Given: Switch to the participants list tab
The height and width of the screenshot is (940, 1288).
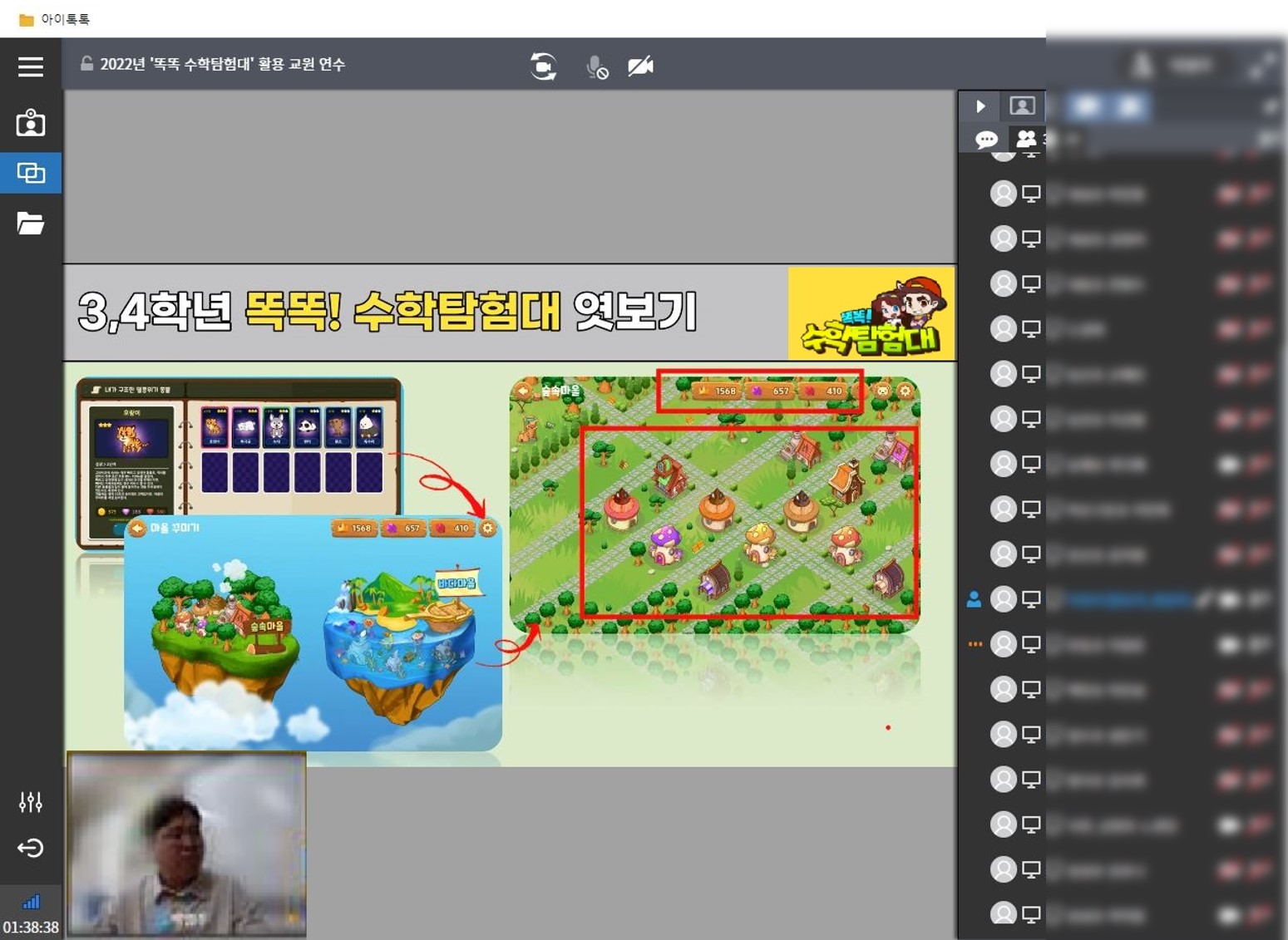Looking at the screenshot, I should [x=1027, y=139].
